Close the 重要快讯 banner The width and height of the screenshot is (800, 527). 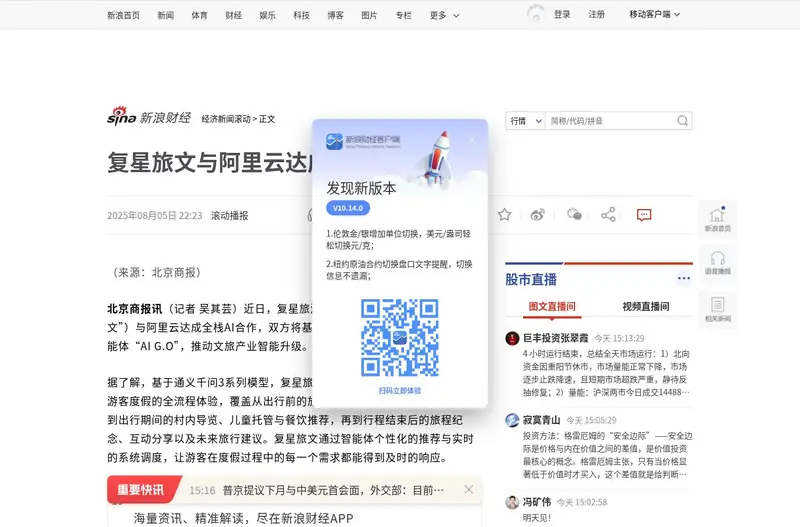469,490
